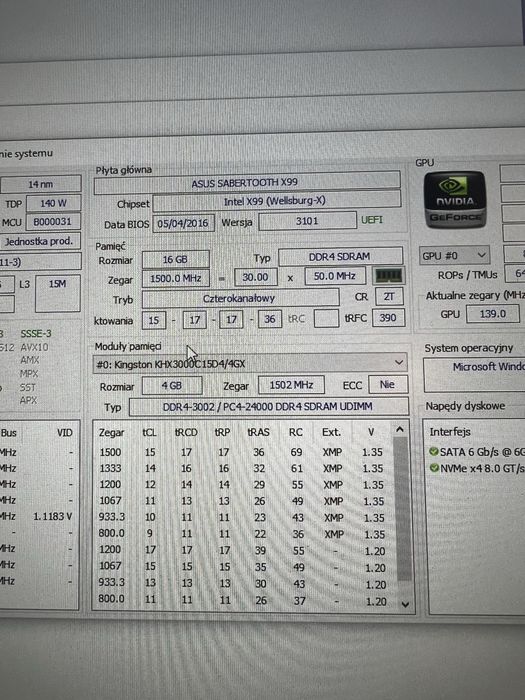Click the Microsoft Windows operating system field
This screenshot has width=525, height=700.
(x=474, y=375)
